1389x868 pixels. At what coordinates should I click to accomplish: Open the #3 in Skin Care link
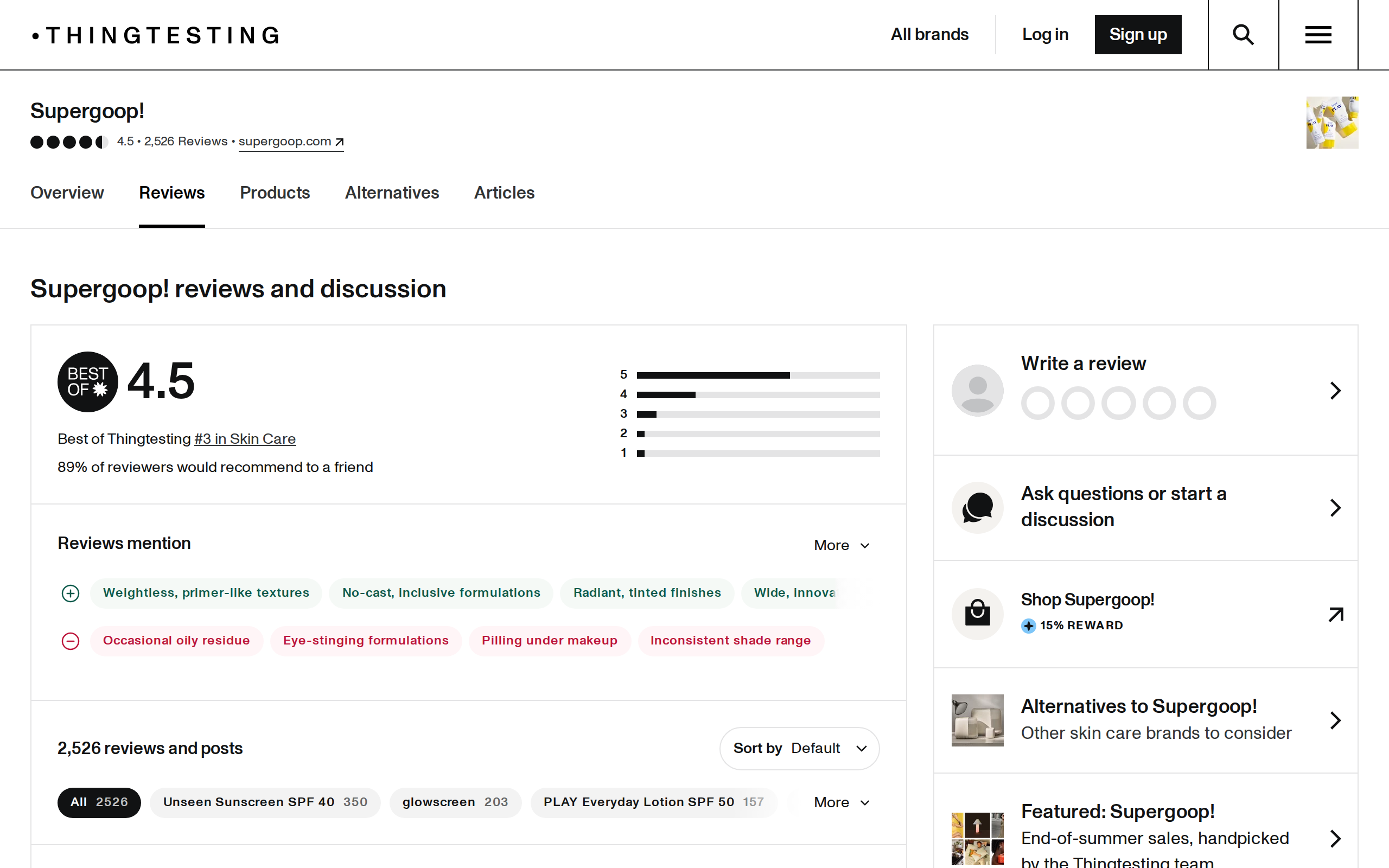click(245, 439)
